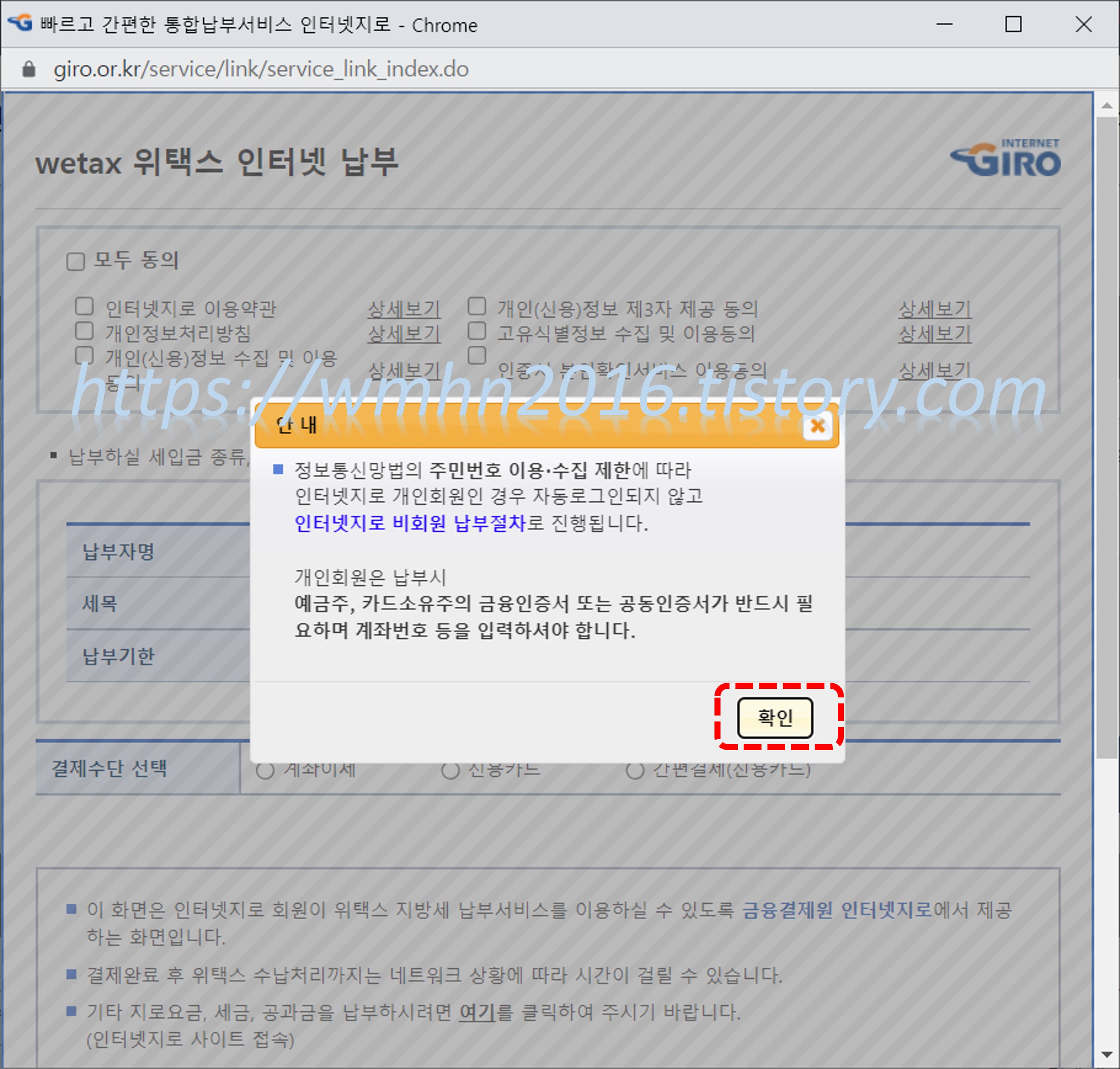Click the Giro favicon in the title bar
This screenshot has height=1069, width=1120.
20,23
